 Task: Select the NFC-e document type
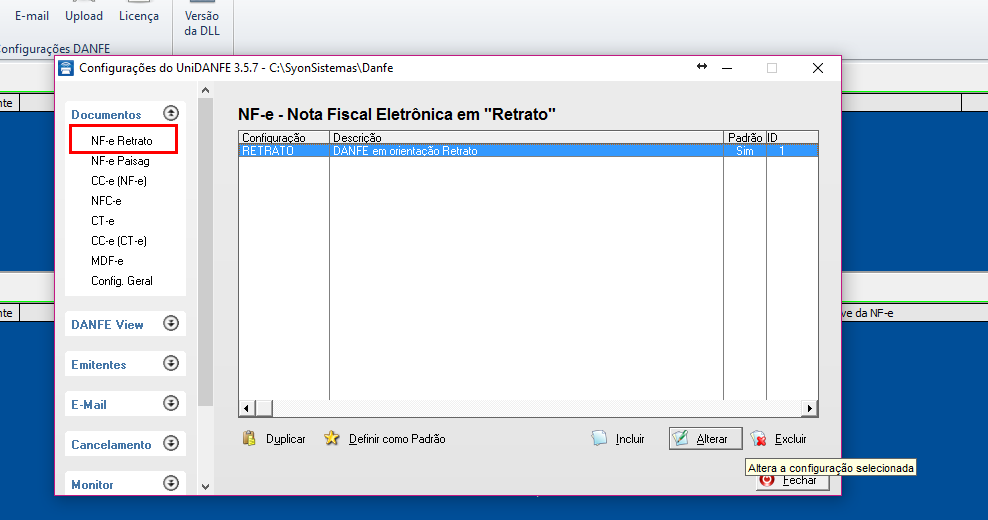click(106, 201)
